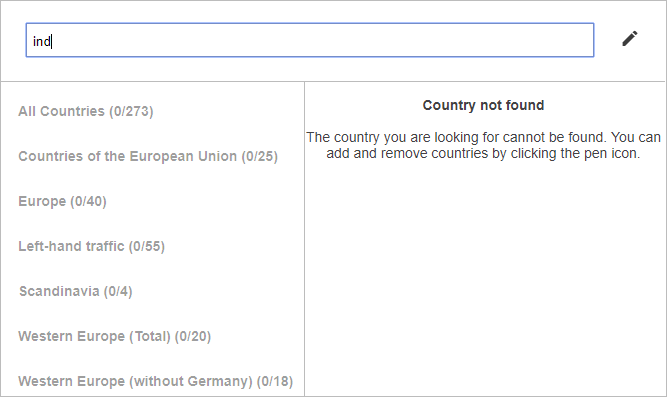Image resolution: width=667 pixels, height=397 pixels.
Task: Select Western Europe (without Germany) group
Action: coord(155,381)
